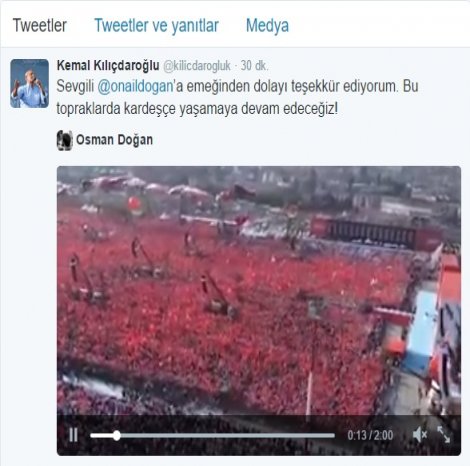Unmute the video with the speaker icon
The image size is (470, 466).
coord(420,435)
